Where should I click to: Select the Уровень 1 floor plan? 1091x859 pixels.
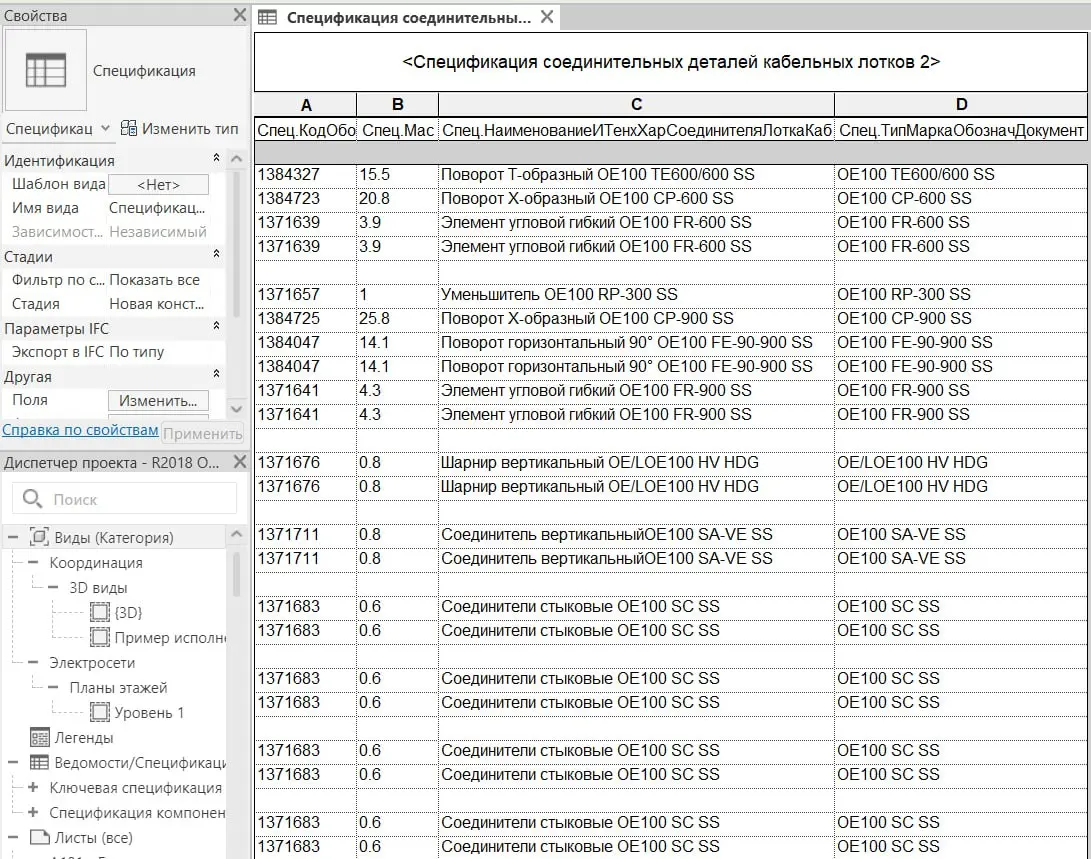pos(149,712)
